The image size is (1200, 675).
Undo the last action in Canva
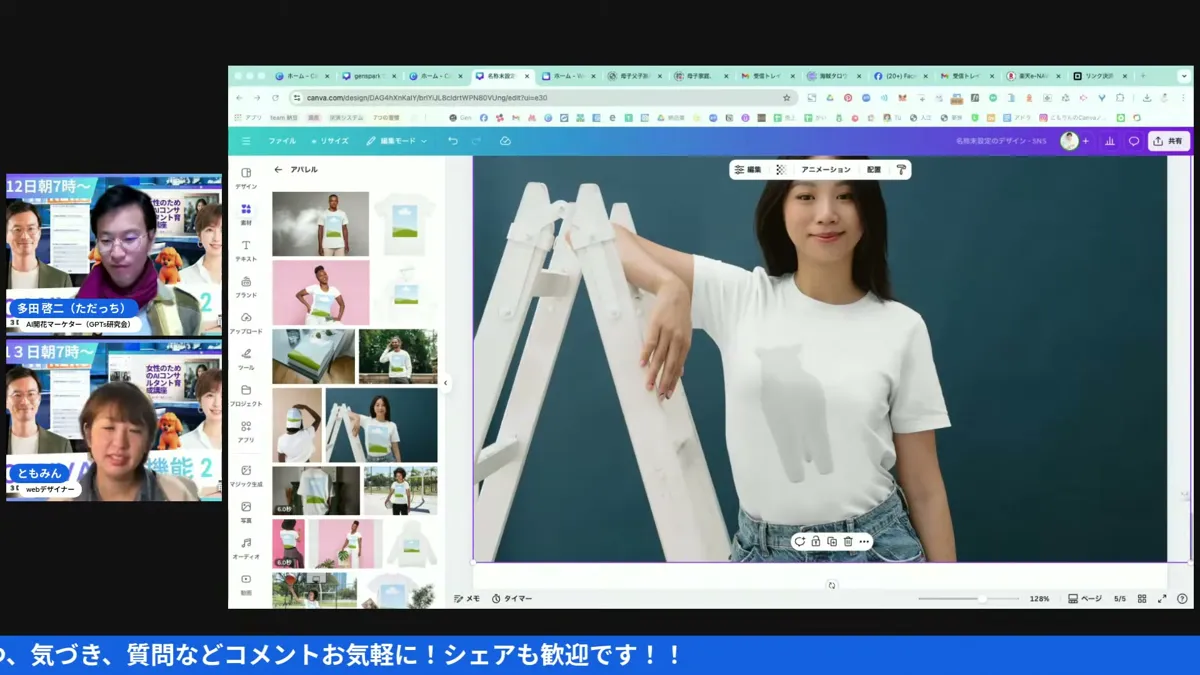[x=453, y=141]
